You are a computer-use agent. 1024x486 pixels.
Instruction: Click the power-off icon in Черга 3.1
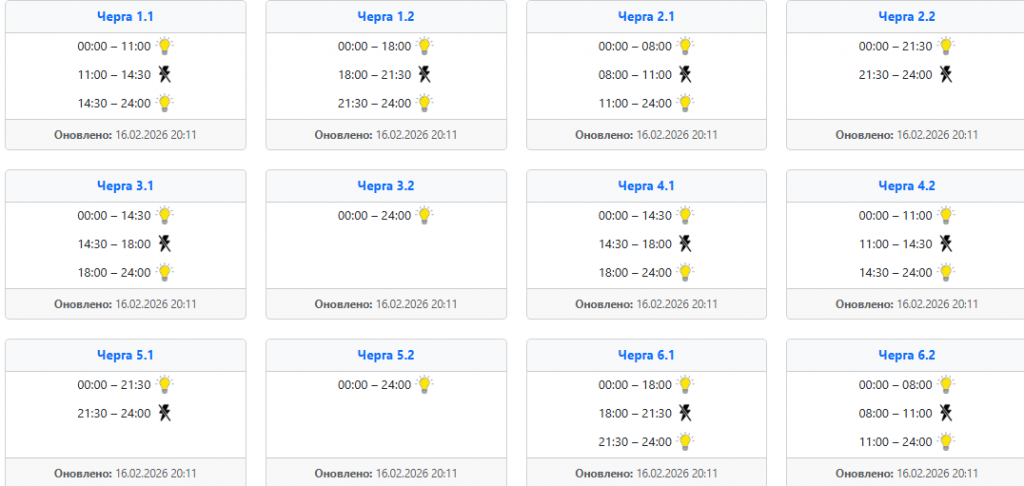[x=165, y=243]
